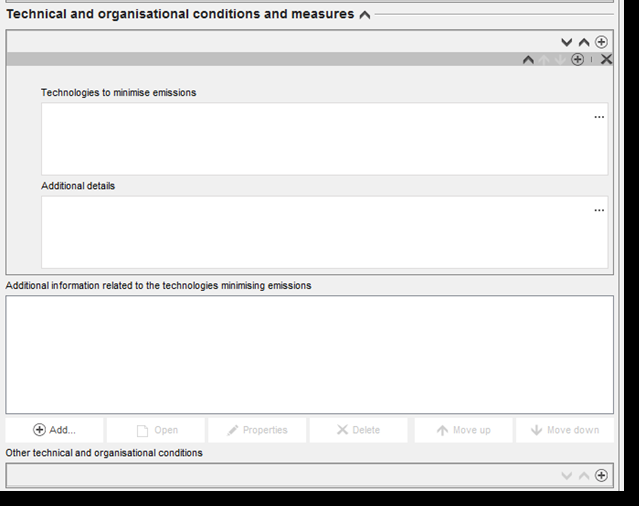Open ellipsis for Additional details field
The image size is (639, 506).
tap(599, 211)
